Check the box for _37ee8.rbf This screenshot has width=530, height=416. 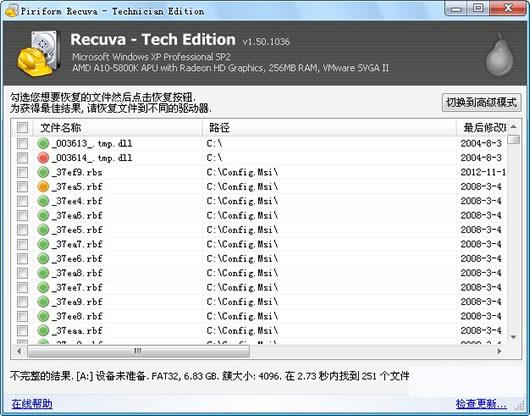22,316
